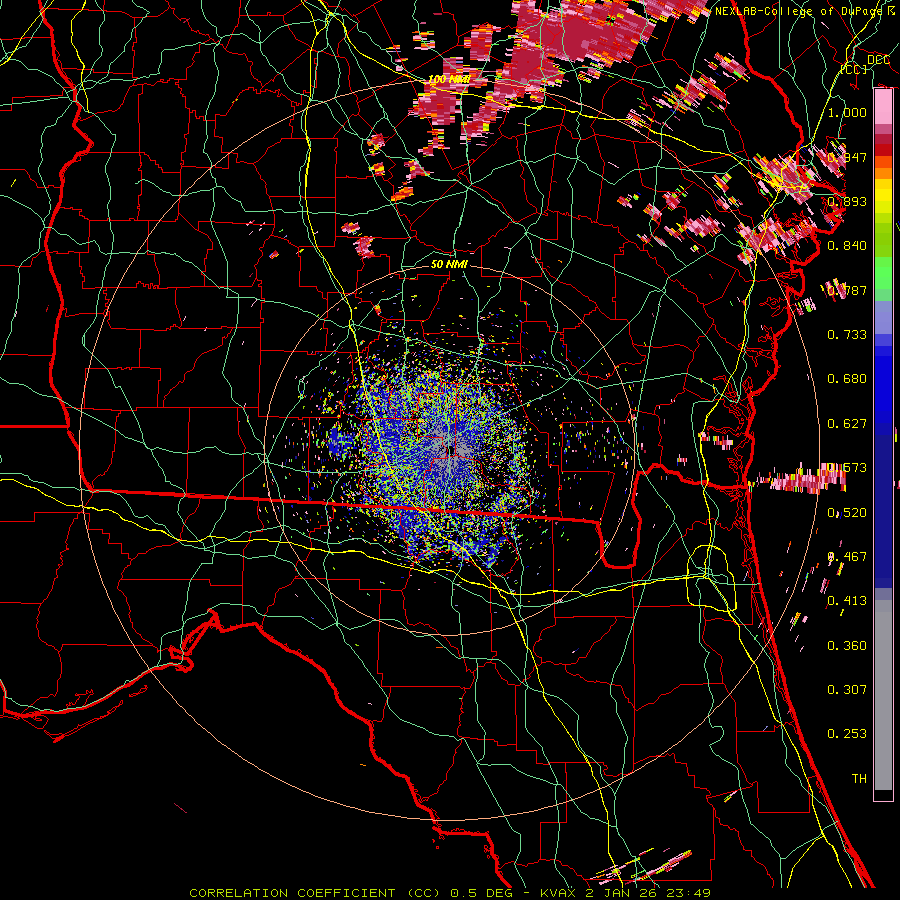Select the 0.627 scale value

(x=847, y=424)
